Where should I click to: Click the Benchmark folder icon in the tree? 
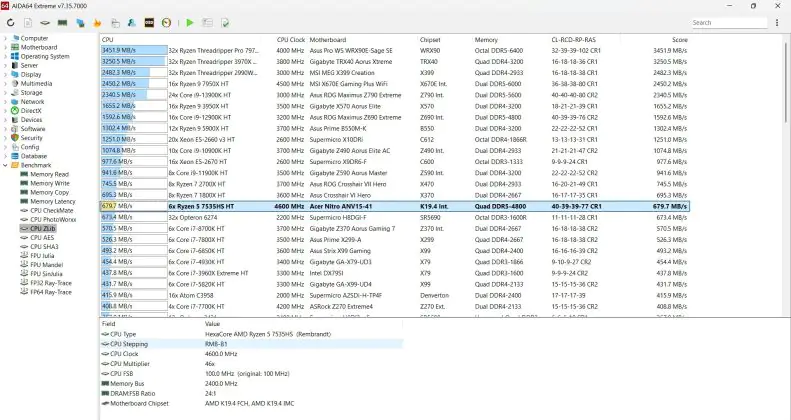pos(15,165)
